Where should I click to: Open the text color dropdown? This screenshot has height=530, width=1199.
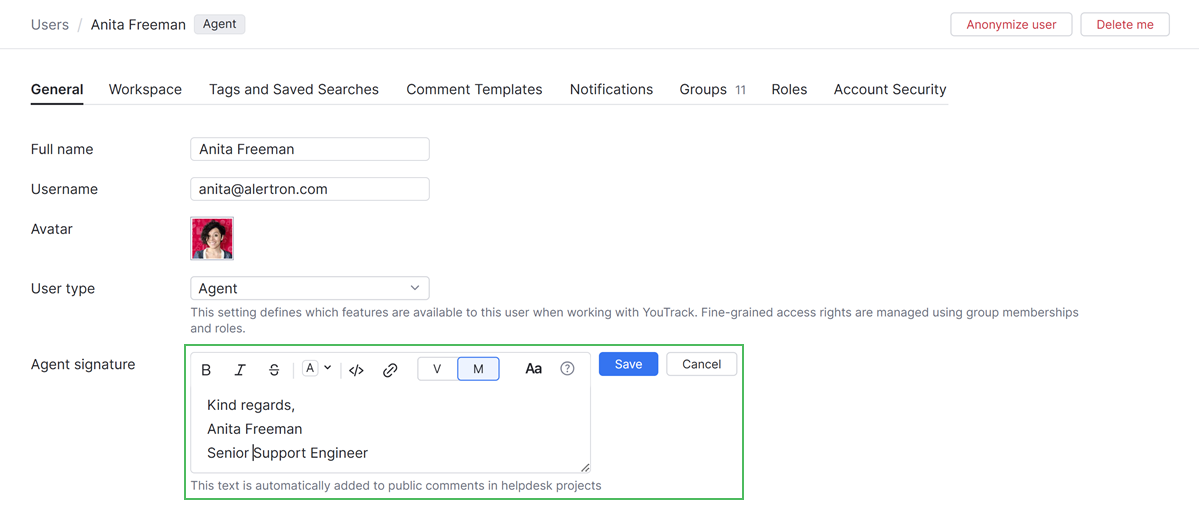click(x=317, y=369)
